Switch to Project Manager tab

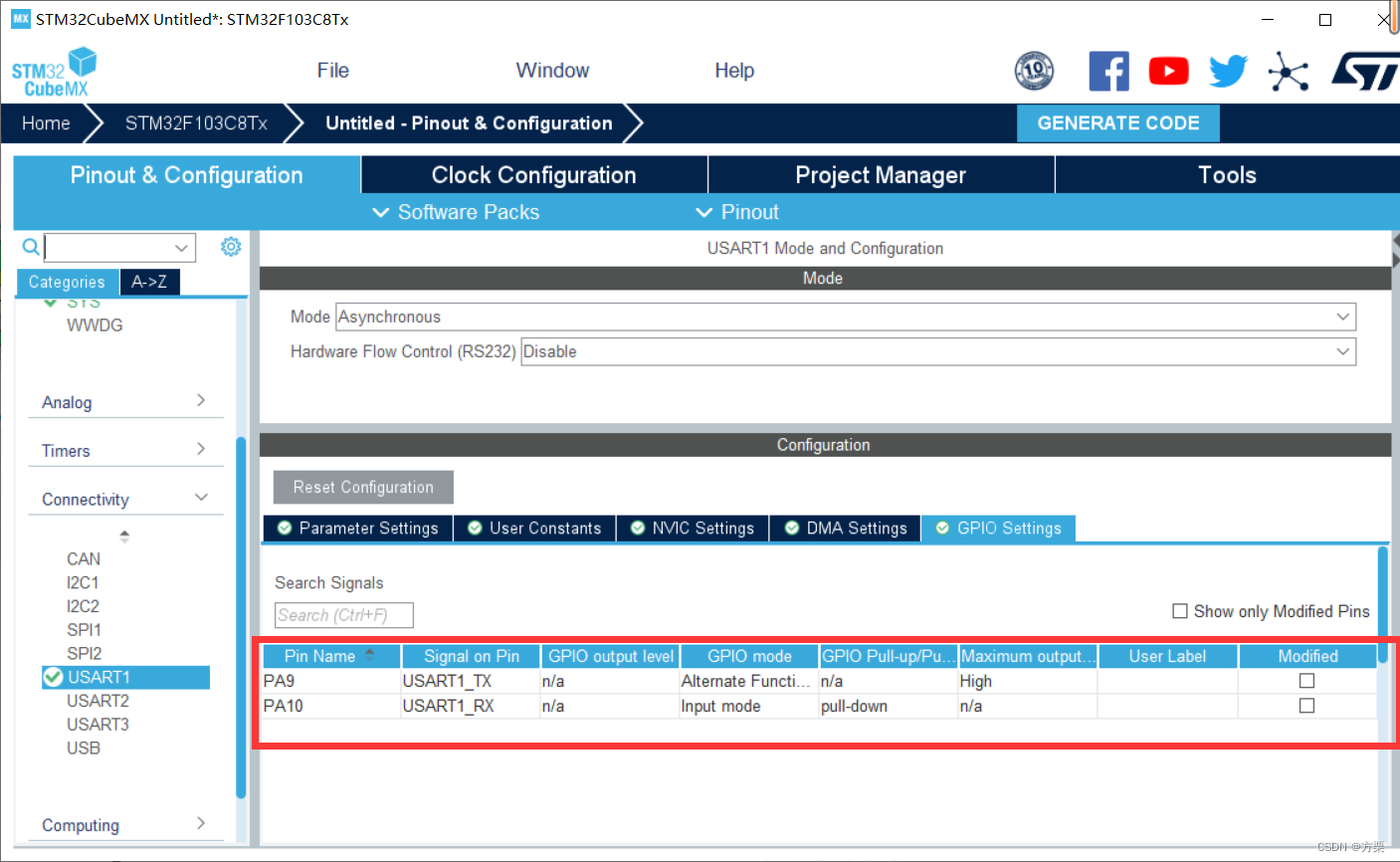click(x=881, y=175)
